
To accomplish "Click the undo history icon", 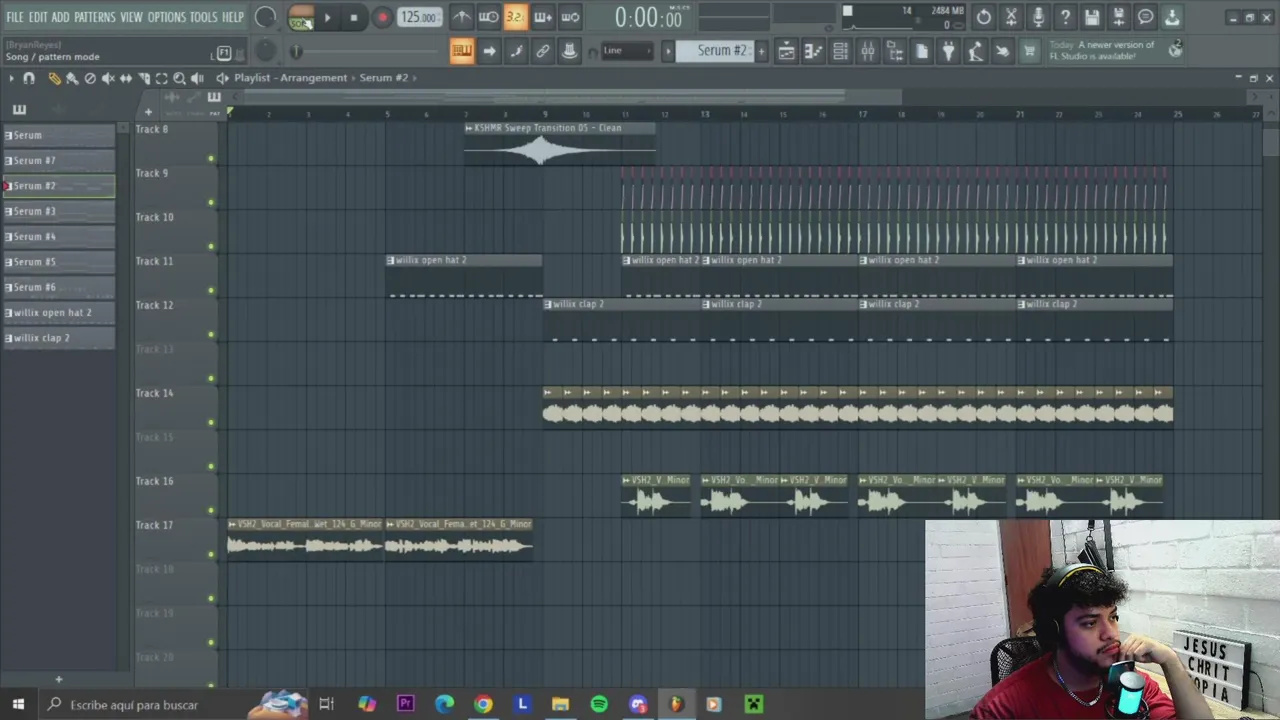I will pos(984,17).
